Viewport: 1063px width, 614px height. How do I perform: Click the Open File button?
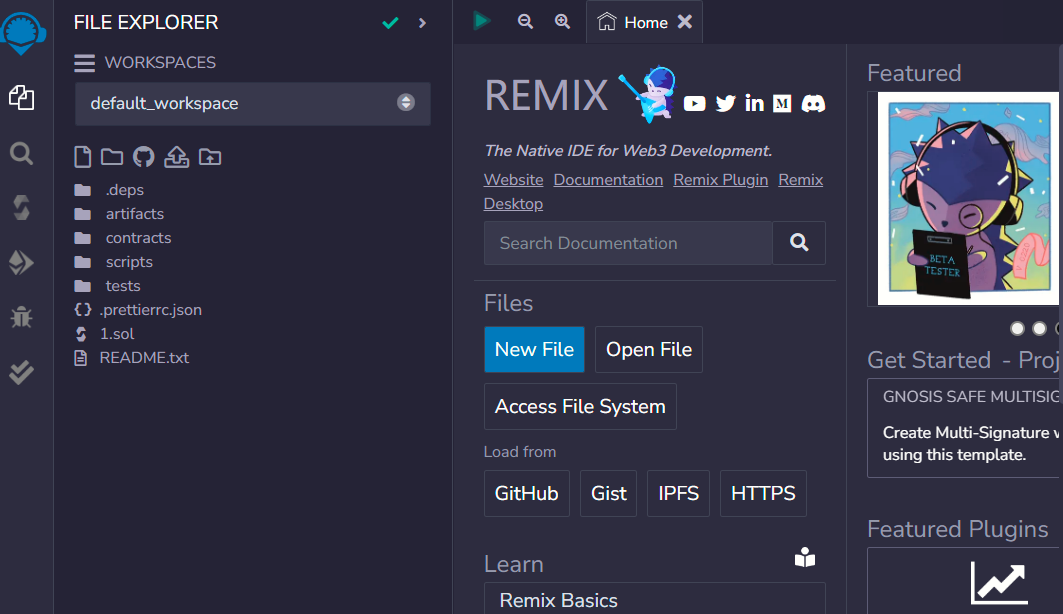tap(649, 350)
